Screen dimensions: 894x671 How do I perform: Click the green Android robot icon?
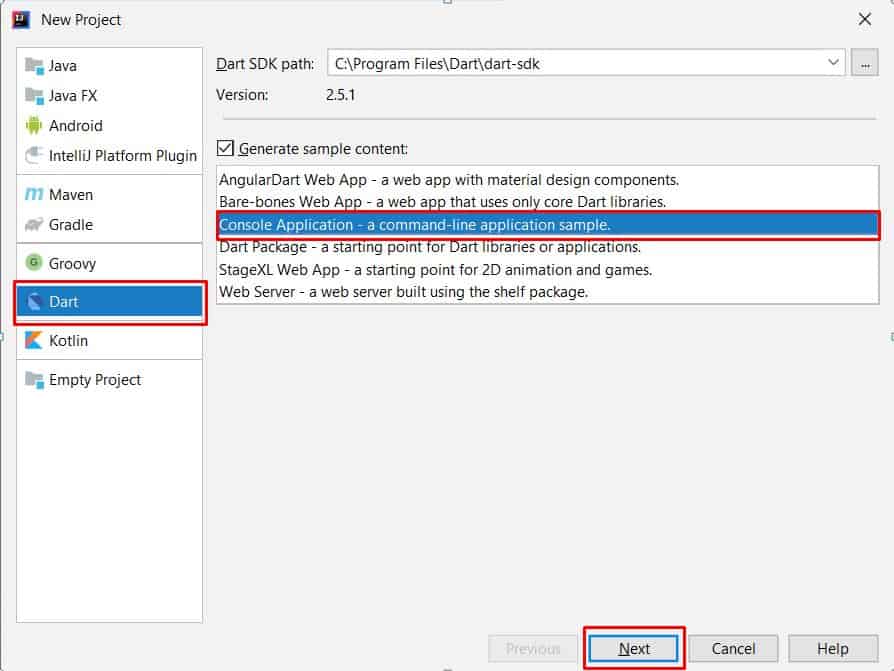tap(34, 125)
